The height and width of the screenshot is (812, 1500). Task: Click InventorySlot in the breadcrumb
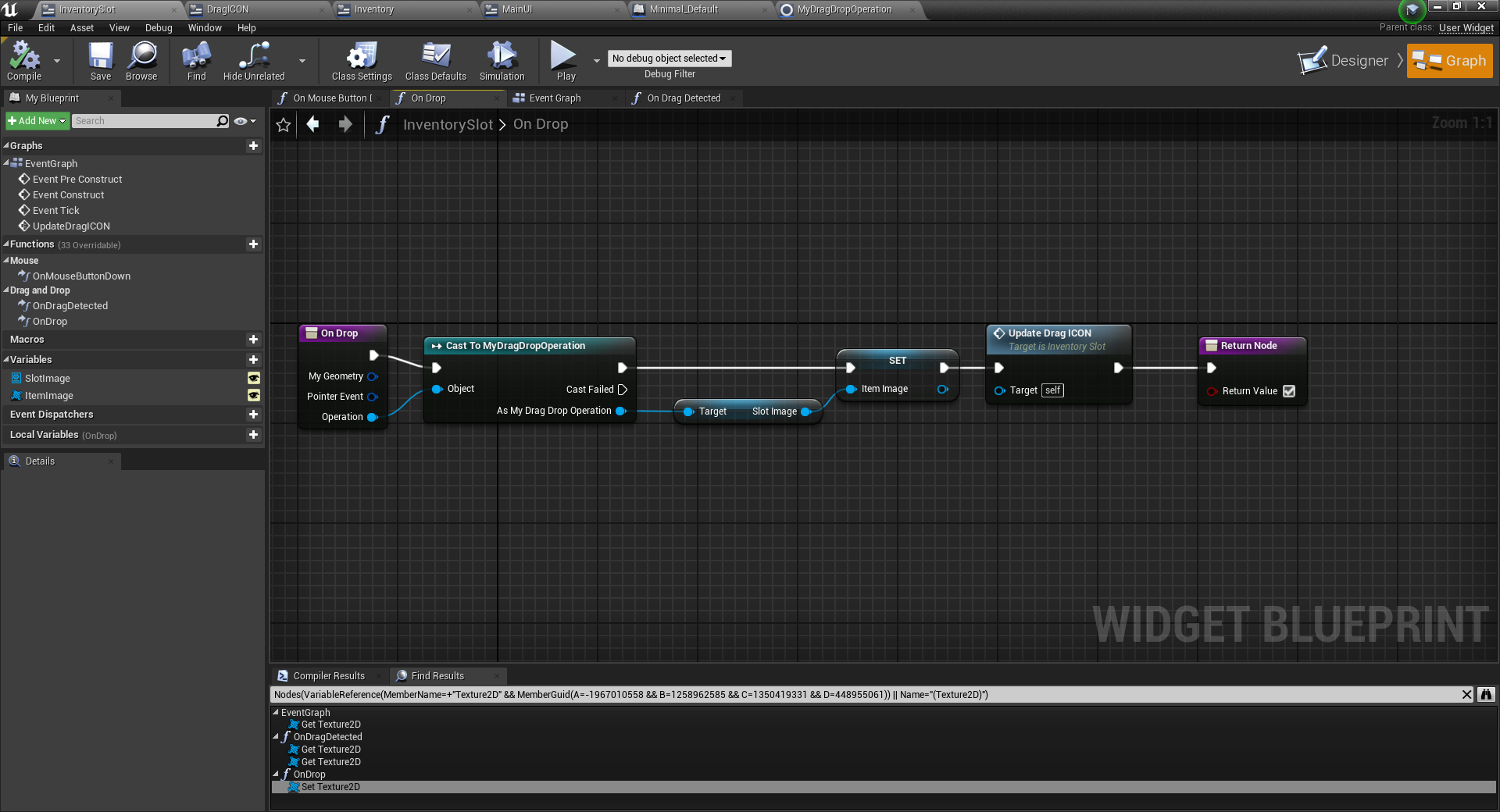tap(448, 125)
